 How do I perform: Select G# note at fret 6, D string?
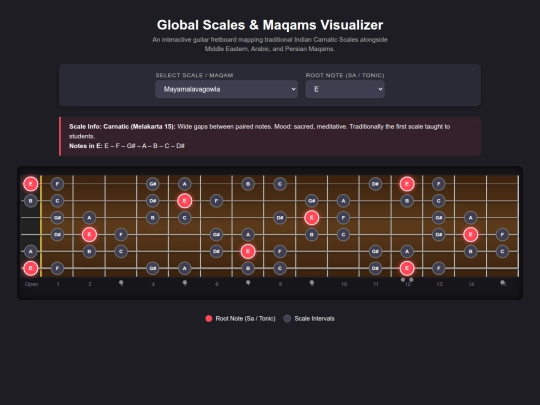click(216, 235)
